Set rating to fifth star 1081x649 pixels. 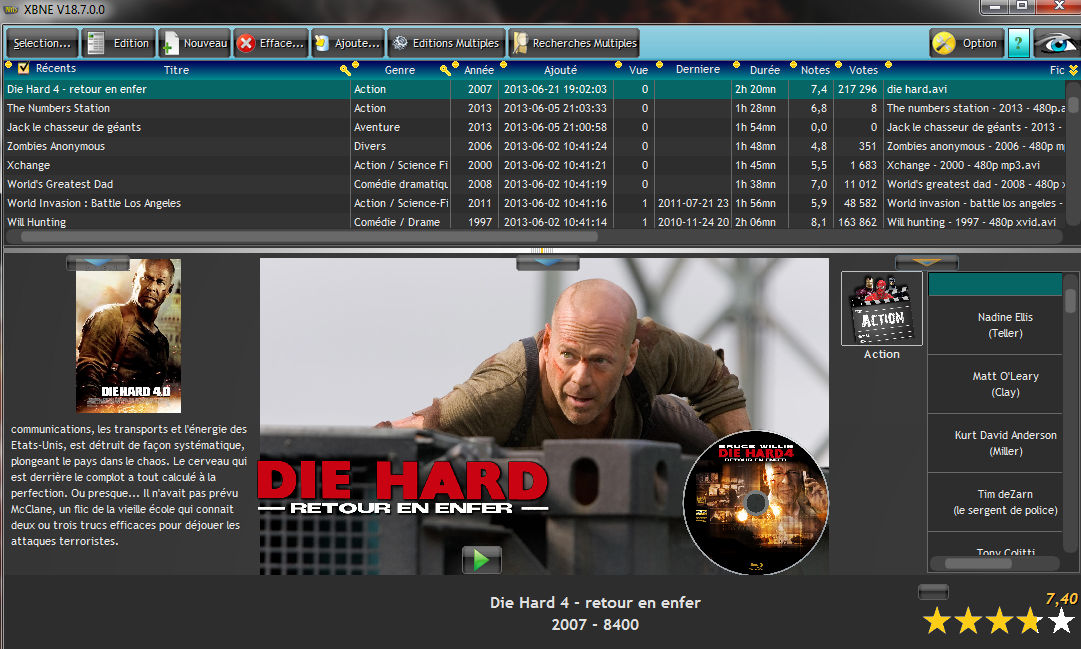coord(1060,622)
